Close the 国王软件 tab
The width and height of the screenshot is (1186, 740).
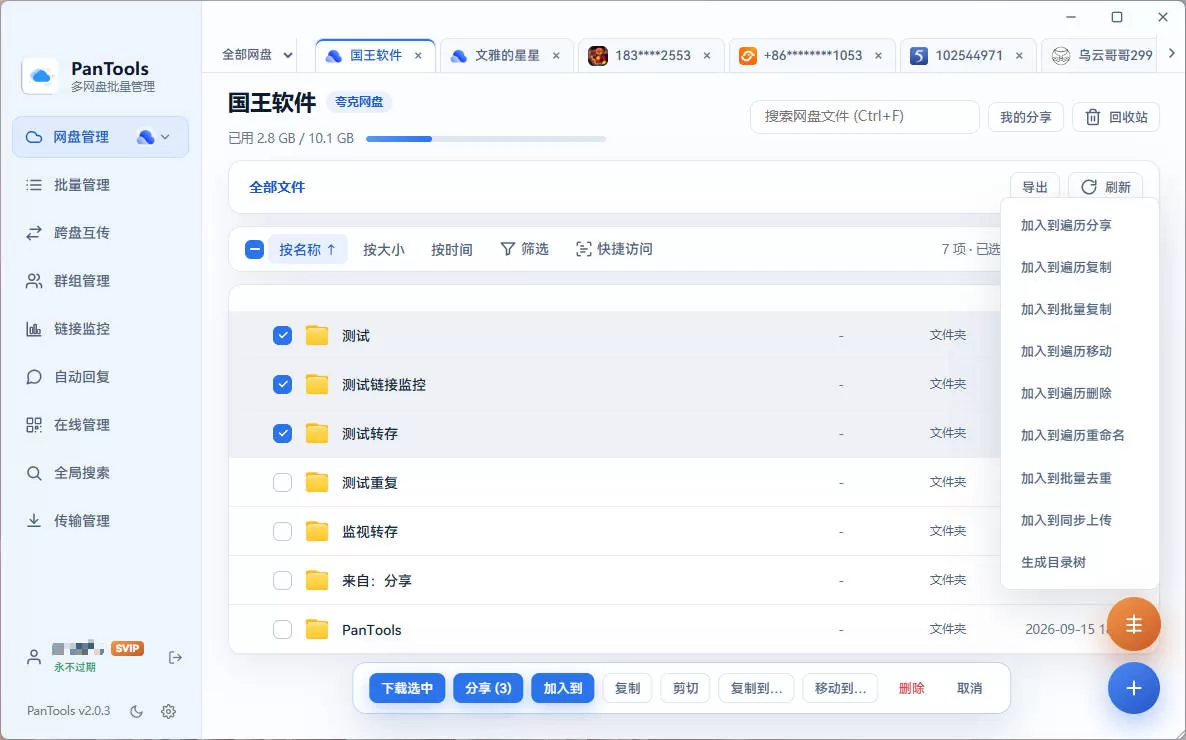[x=418, y=56]
